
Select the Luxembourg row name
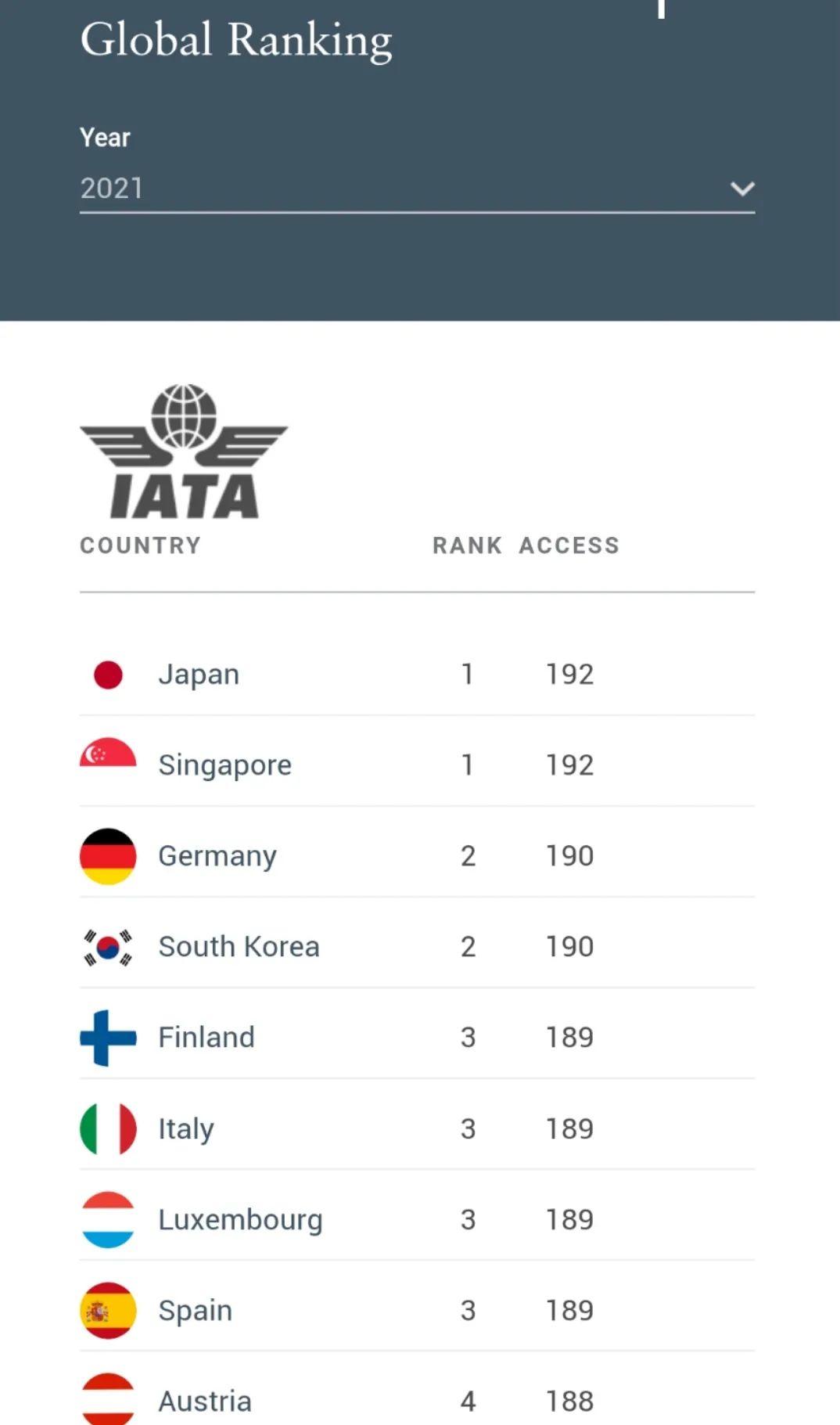[x=240, y=1220]
